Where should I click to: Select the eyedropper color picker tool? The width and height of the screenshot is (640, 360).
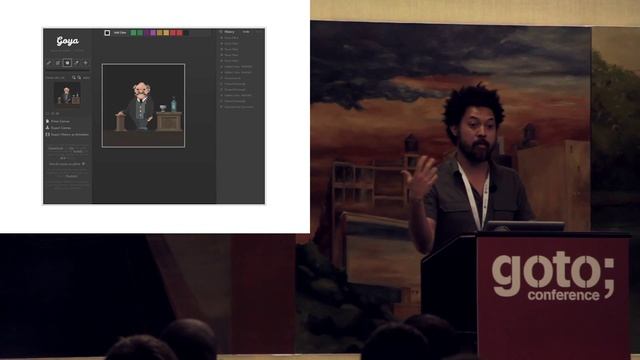[76, 63]
